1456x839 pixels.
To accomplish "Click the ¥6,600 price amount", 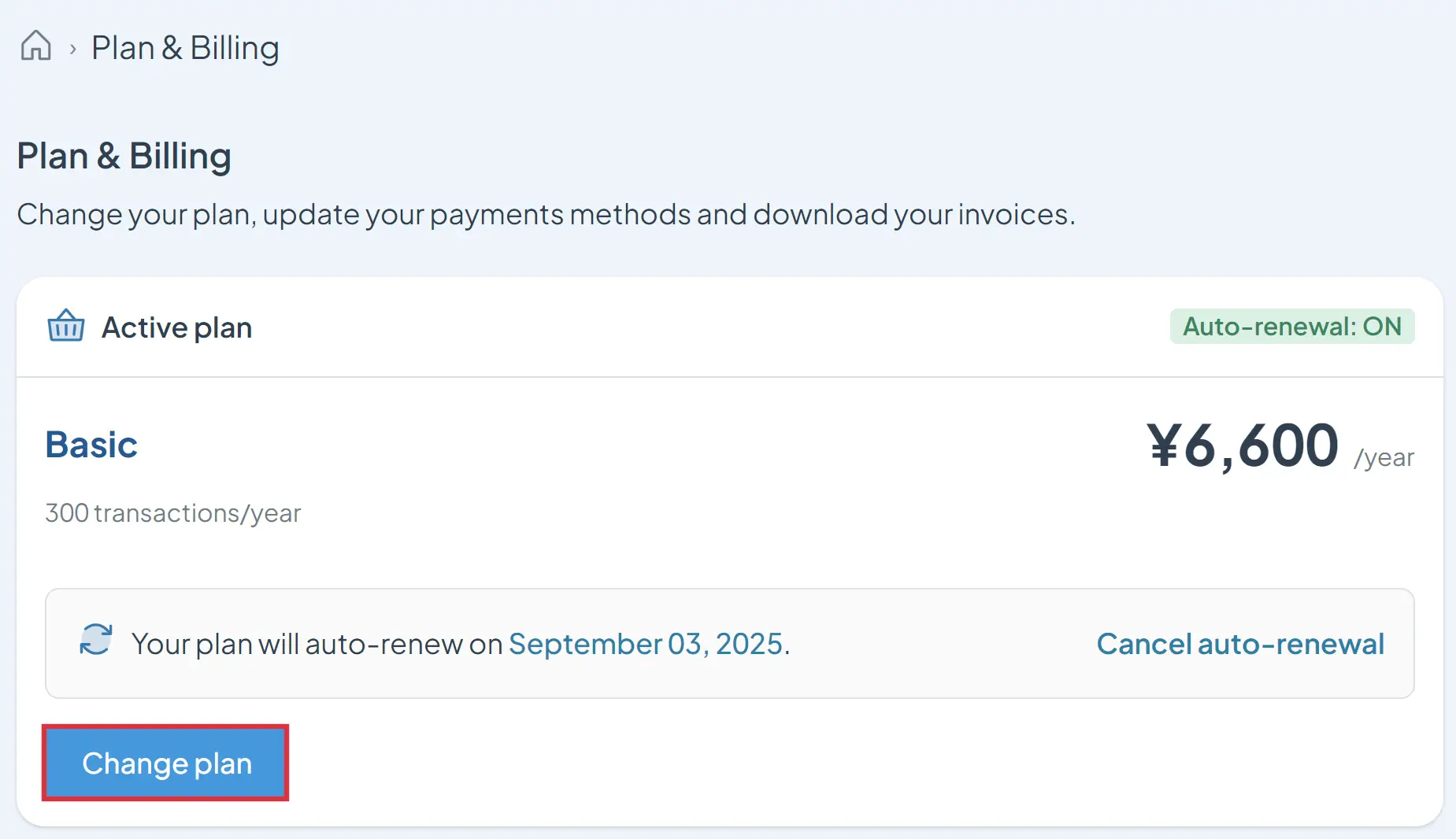I will [x=1243, y=445].
